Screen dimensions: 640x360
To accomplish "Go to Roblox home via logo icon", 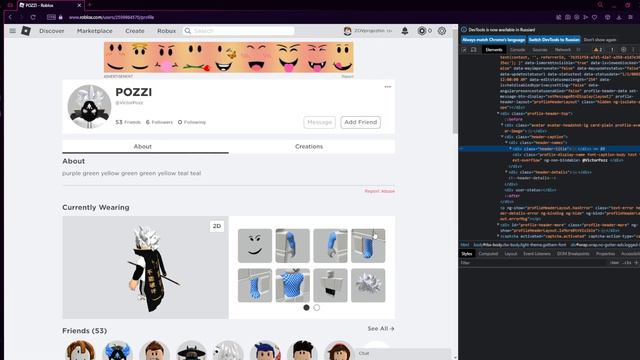I will click(x=26, y=31).
